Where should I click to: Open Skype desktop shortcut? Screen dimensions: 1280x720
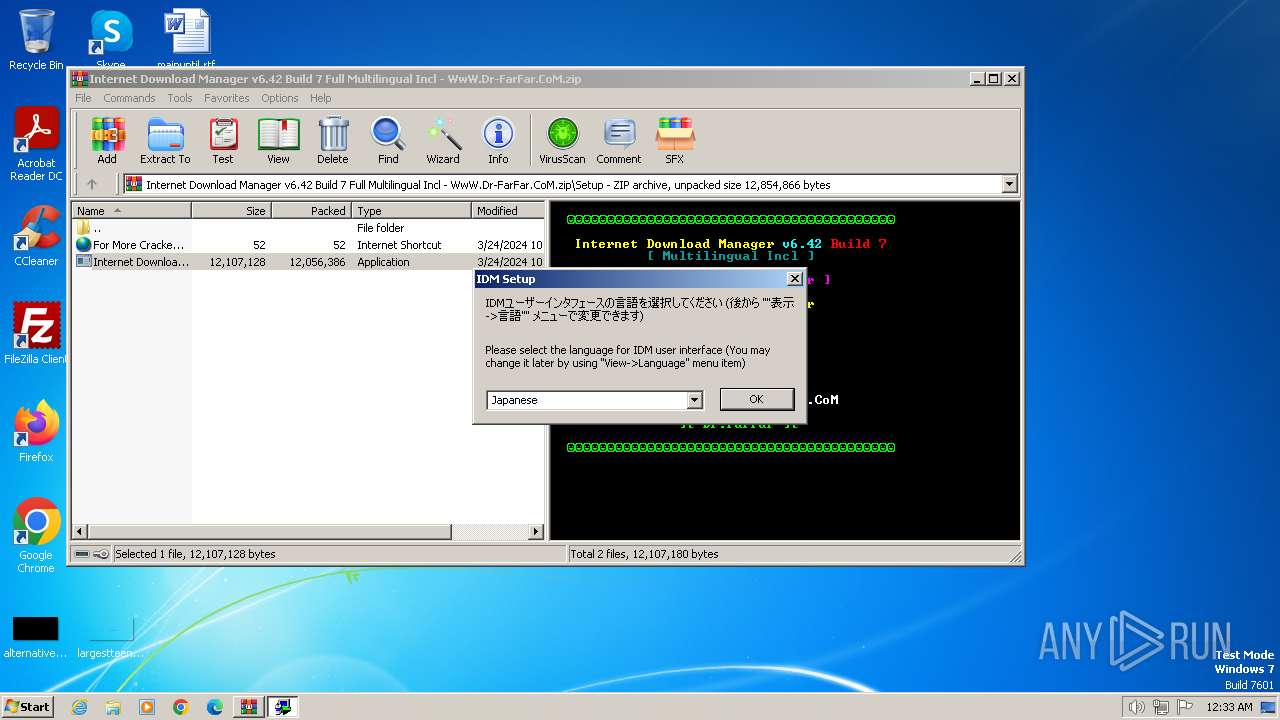pyautogui.click(x=110, y=40)
